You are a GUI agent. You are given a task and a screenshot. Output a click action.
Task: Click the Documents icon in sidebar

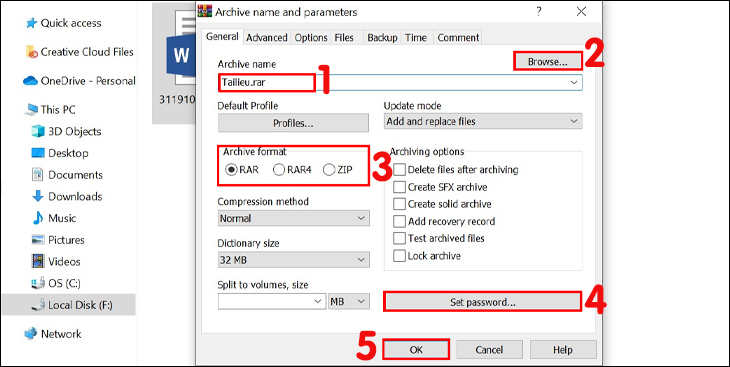click(38, 175)
